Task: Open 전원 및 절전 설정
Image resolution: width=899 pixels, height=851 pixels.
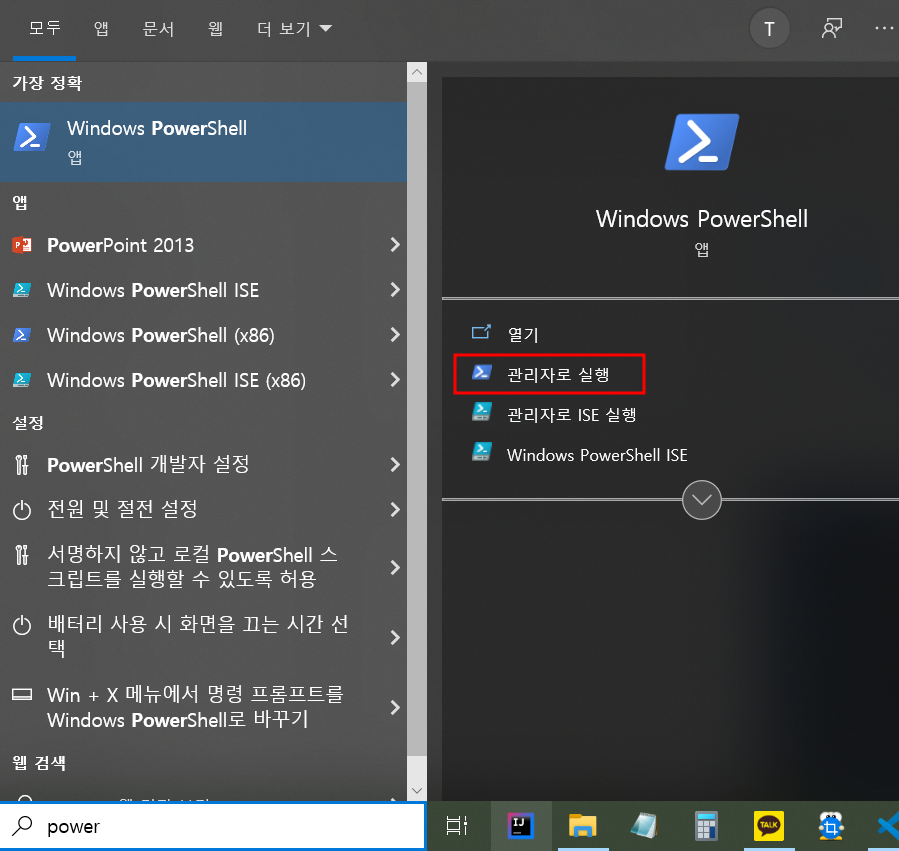Action: tap(204, 509)
